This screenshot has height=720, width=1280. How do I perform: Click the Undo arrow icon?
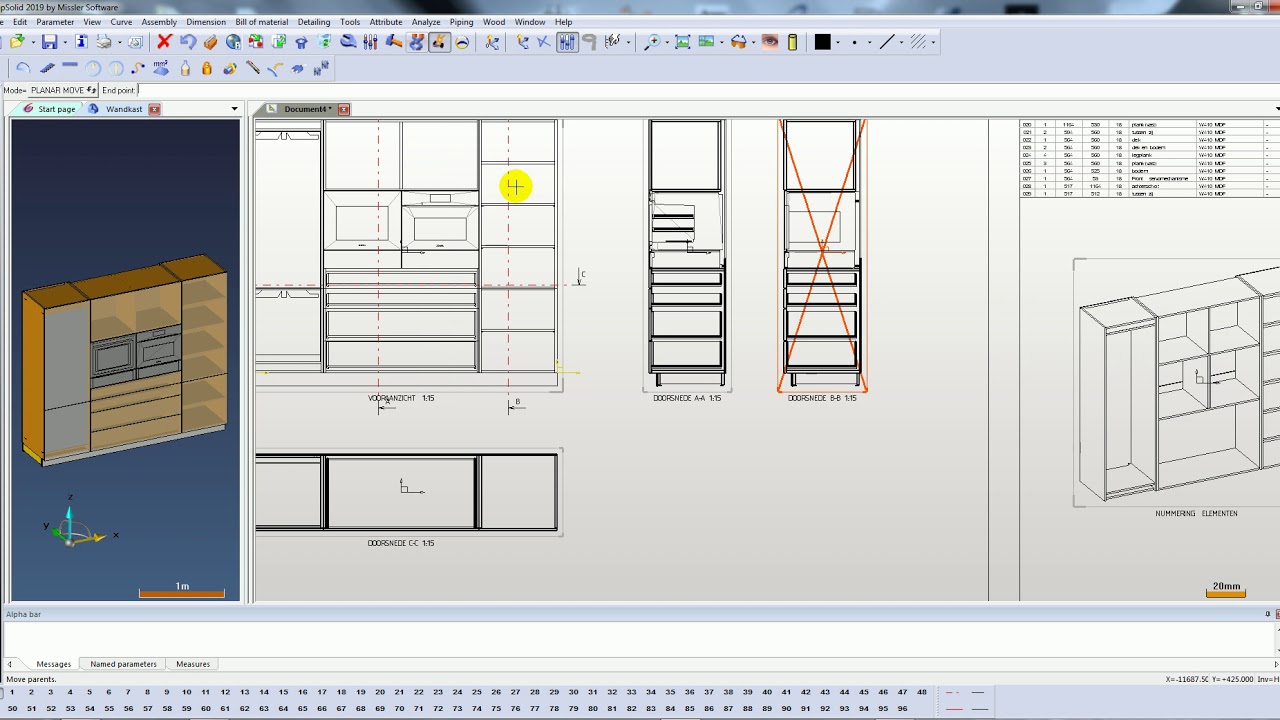pos(188,42)
